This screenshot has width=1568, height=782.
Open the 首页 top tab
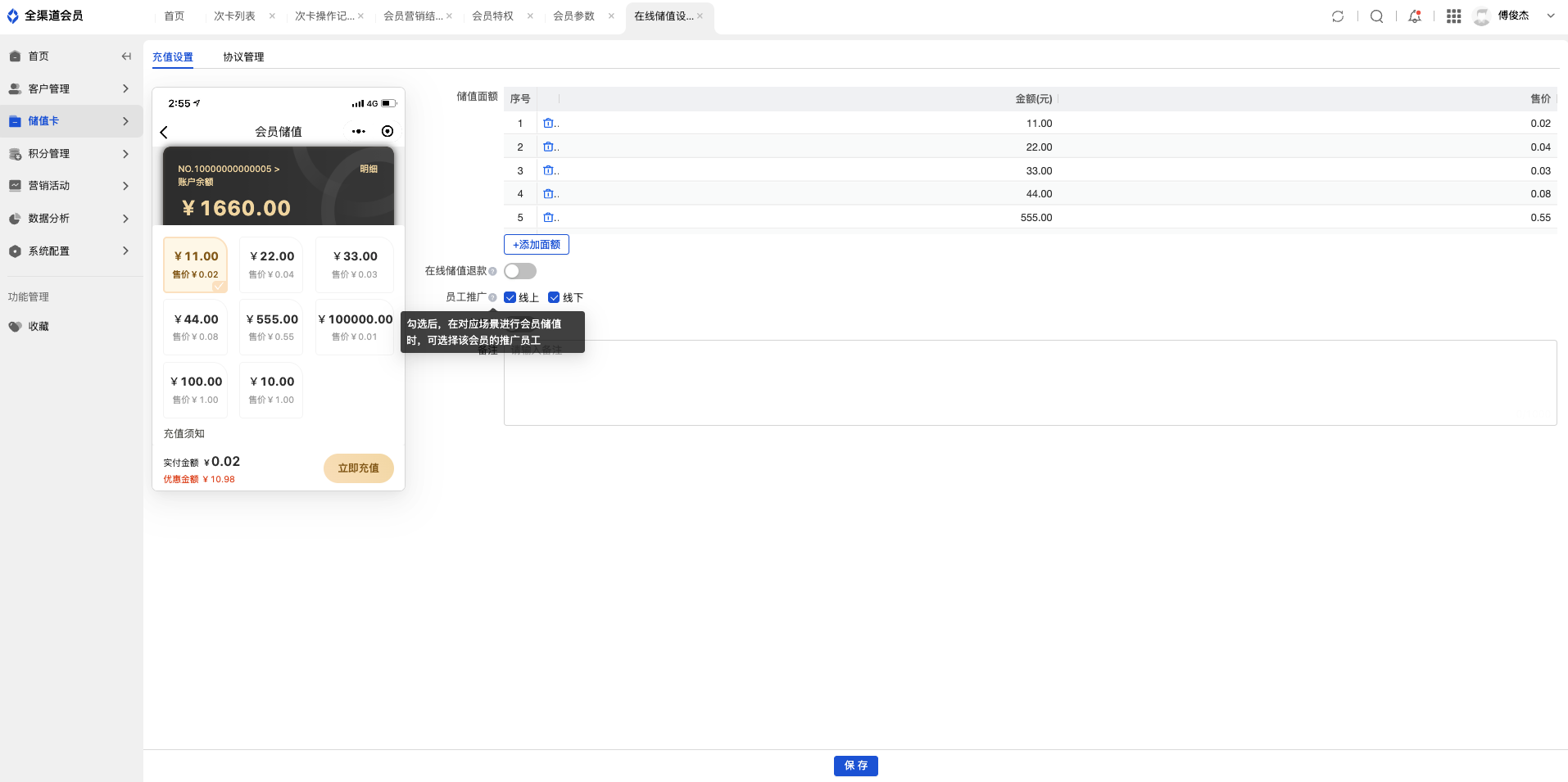click(174, 16)
